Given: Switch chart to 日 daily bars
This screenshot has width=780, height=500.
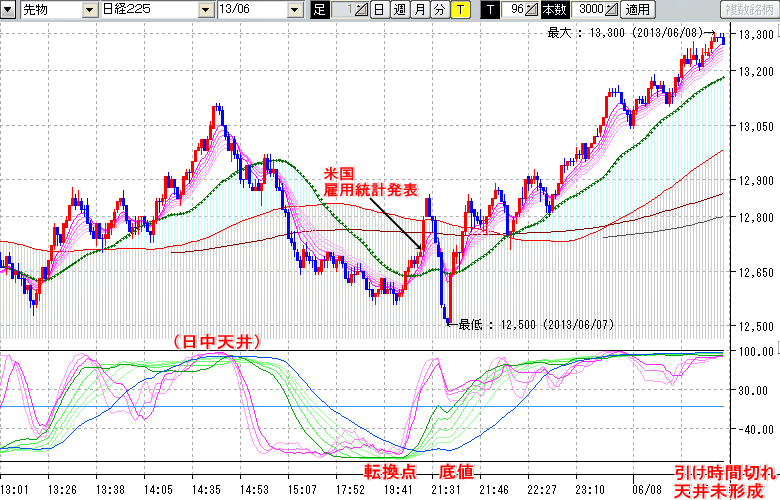Looking at the screenshot, I should tap(380, 10).
